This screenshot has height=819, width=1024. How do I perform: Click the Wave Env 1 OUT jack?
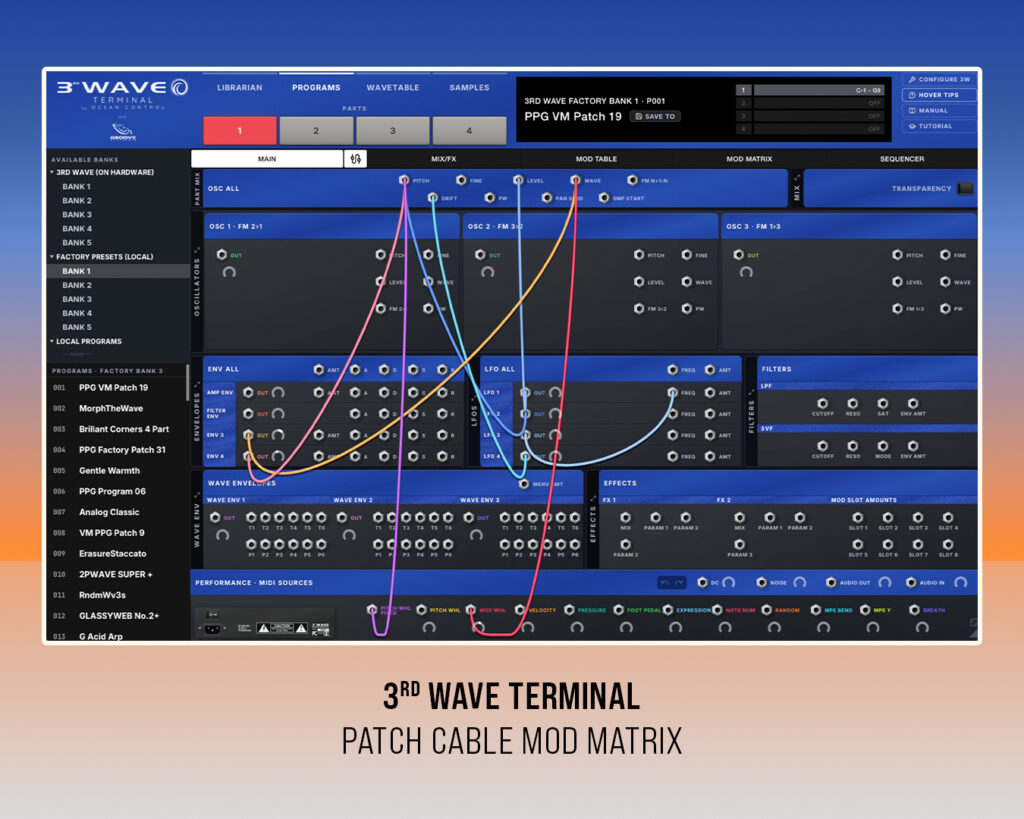215,517
